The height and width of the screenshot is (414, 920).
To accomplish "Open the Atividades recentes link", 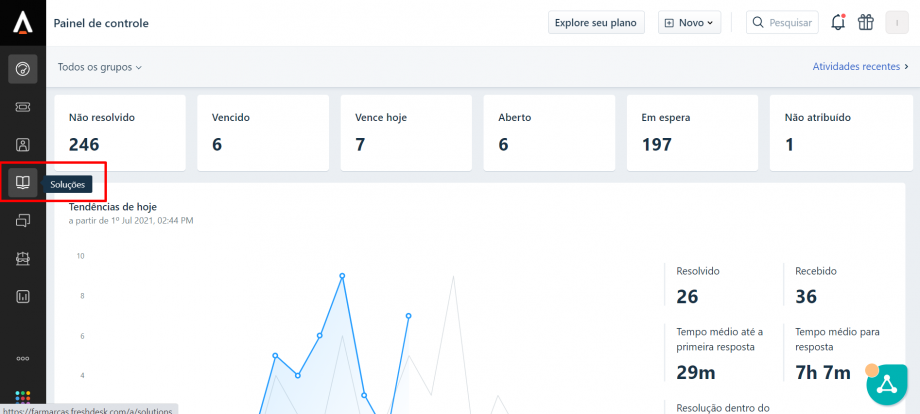I will [x=860, y=67].
